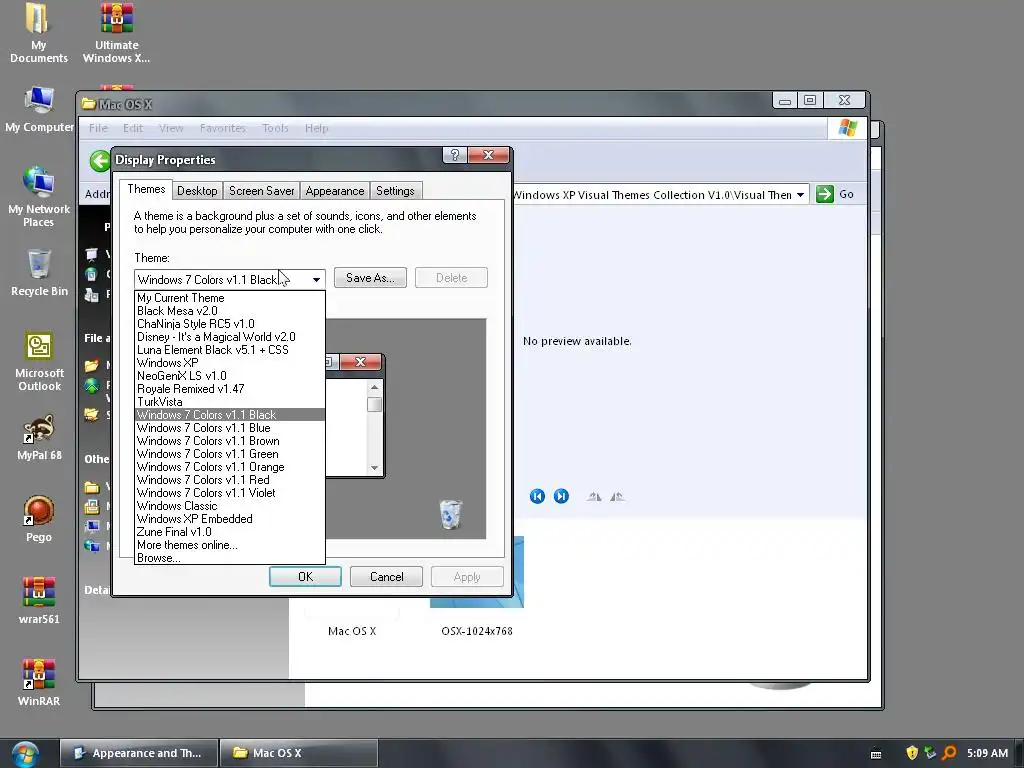Select NeoGenX LS v1.0 theme
Screen dimensions: 1024x768
point(230,376)
